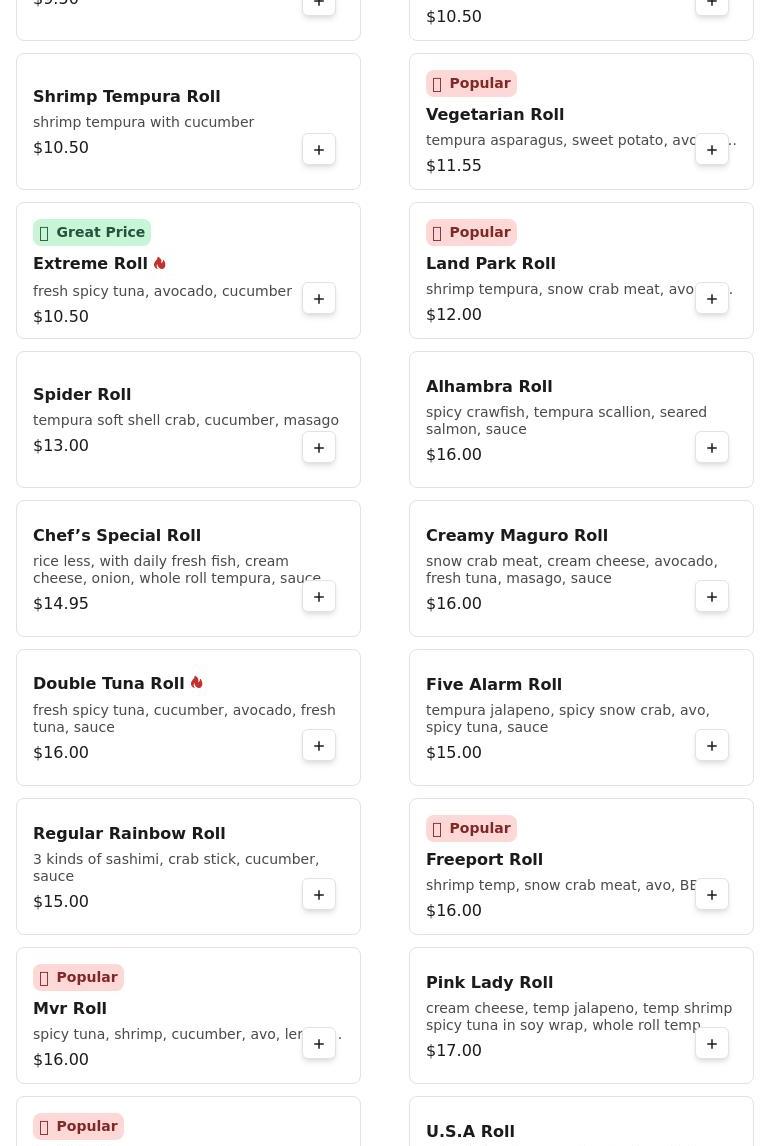This screenshot has height=1146, width=770.
Task: Click the Five Alarm Roll description
Action: 567,718
